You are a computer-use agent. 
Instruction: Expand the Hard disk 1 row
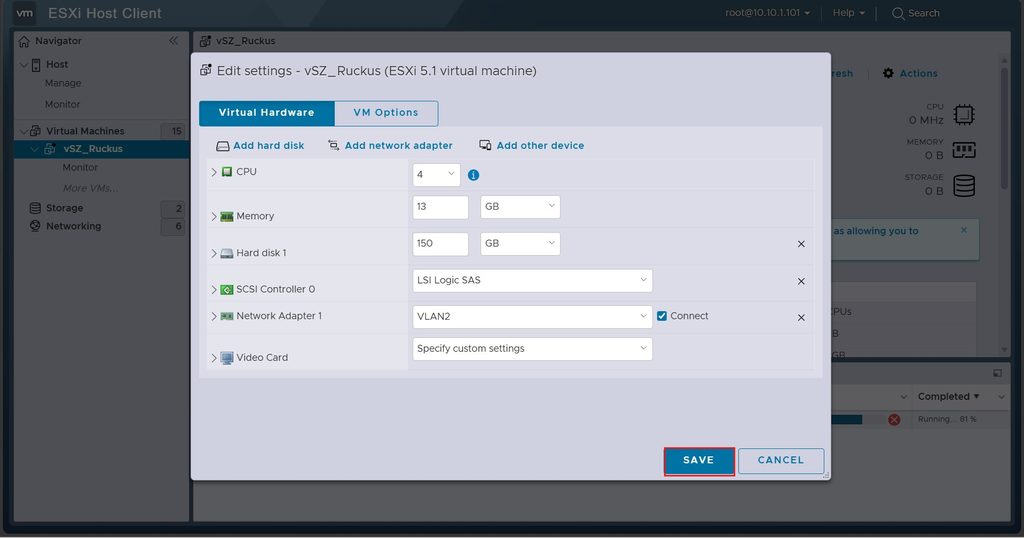pyautogui.click(x=214, y=253)
